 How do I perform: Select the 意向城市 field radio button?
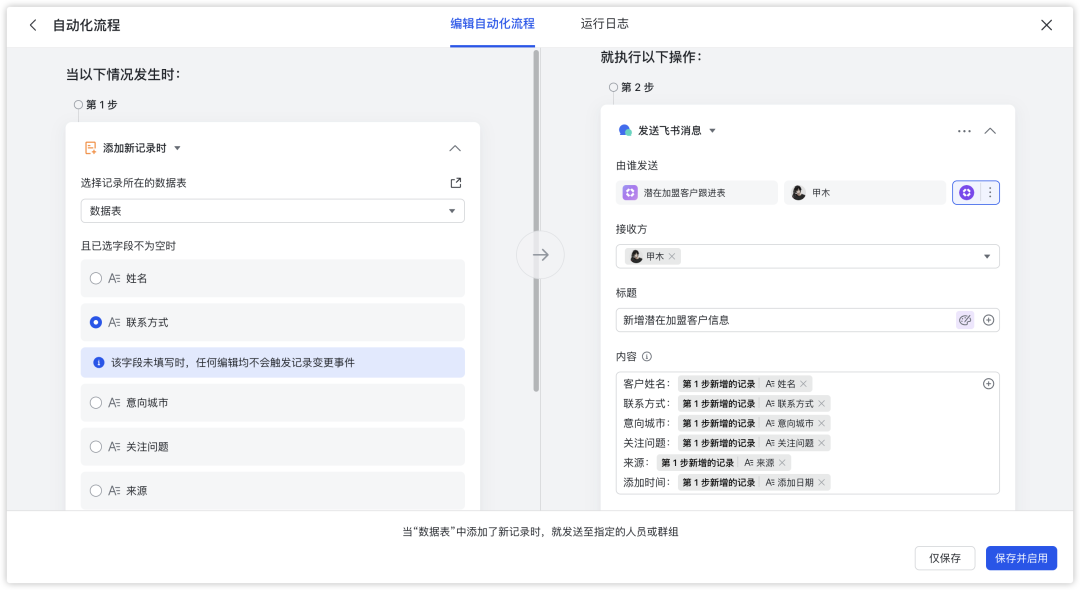coord(96,403)
